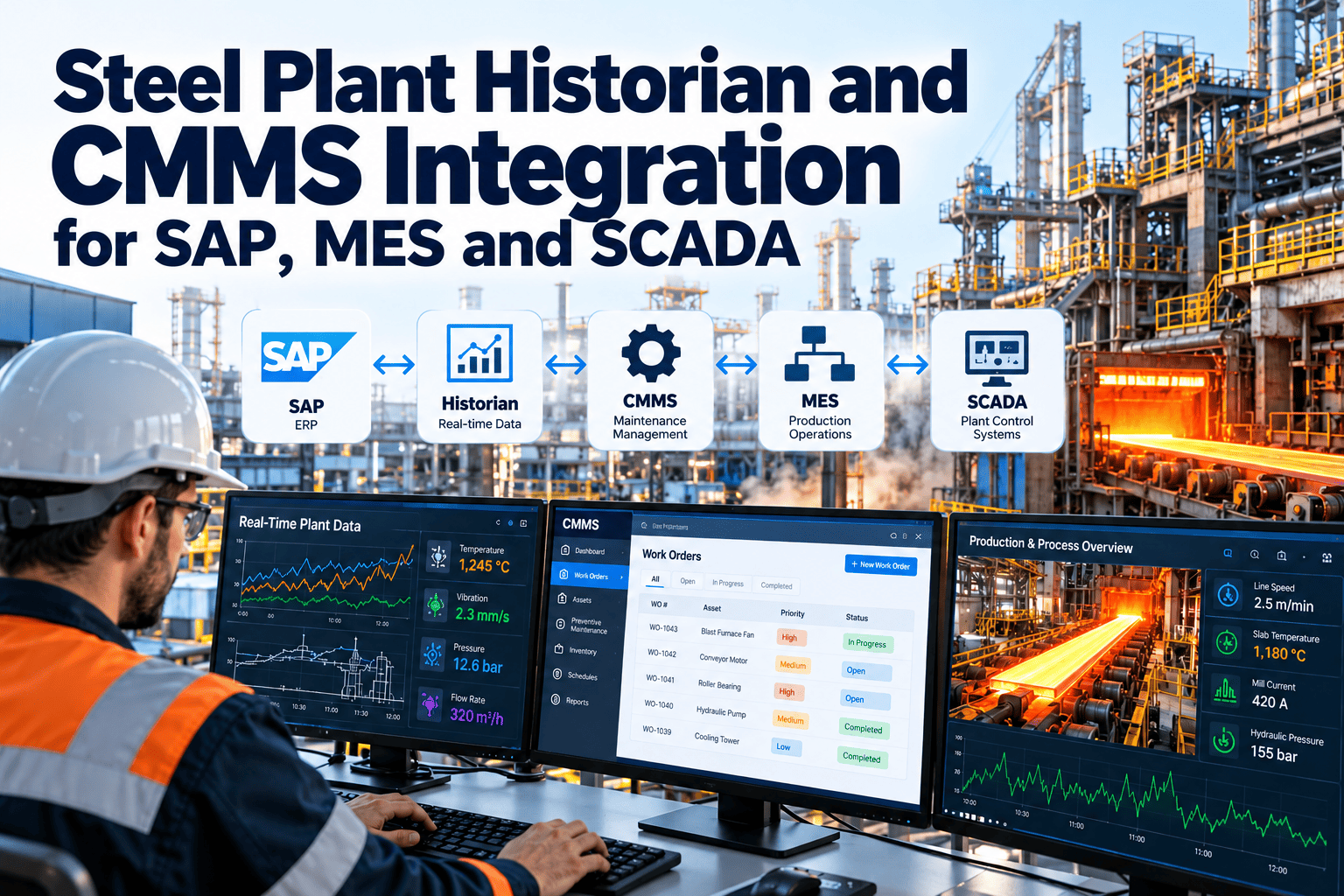Viewport: 1344px width, 896px height.
Task: Open Schedules in the CMMS sidebar
Action: click(576, 675)
